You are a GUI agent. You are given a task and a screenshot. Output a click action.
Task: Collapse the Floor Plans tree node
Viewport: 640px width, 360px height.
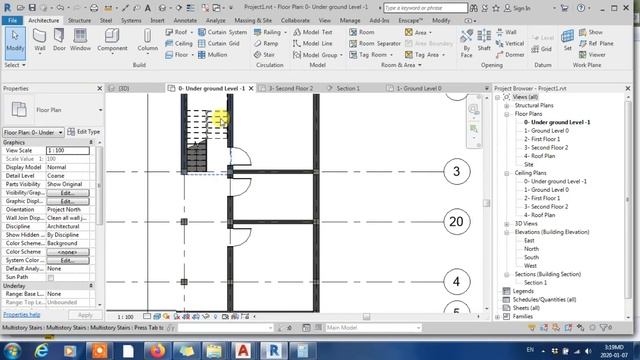[x=507, y=114]
